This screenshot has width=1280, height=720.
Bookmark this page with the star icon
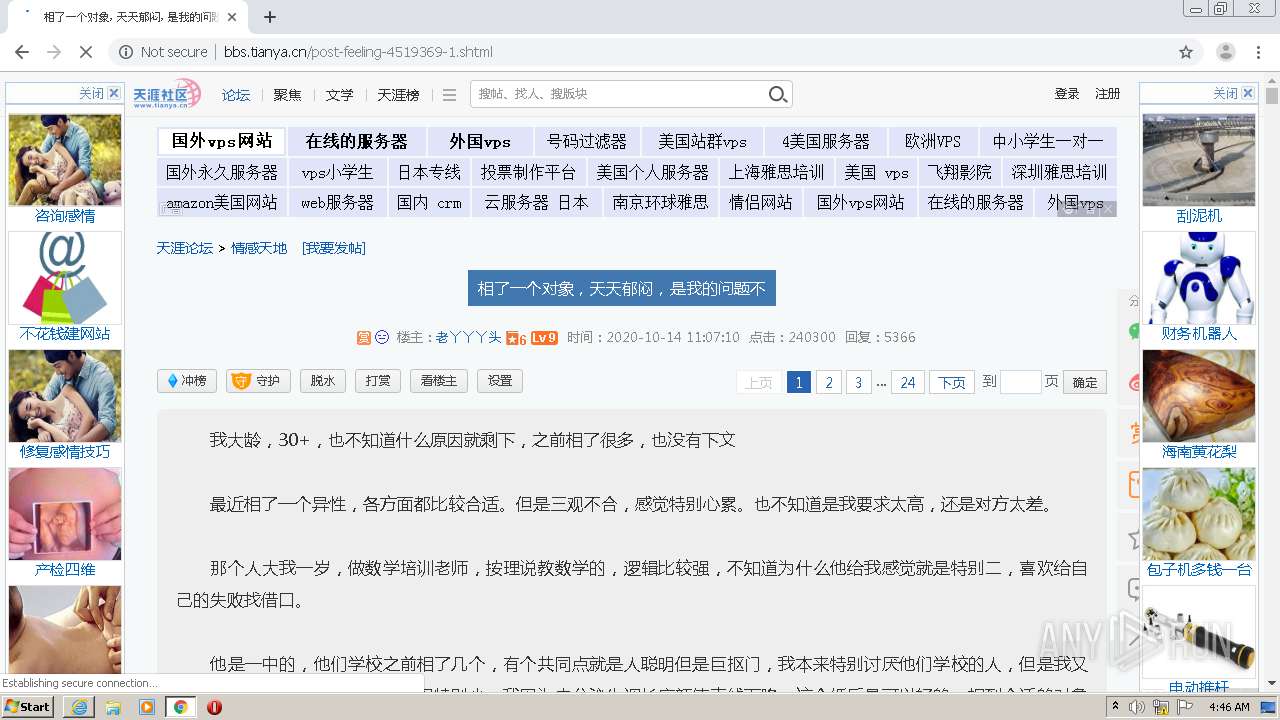[x=1186, y=52]
